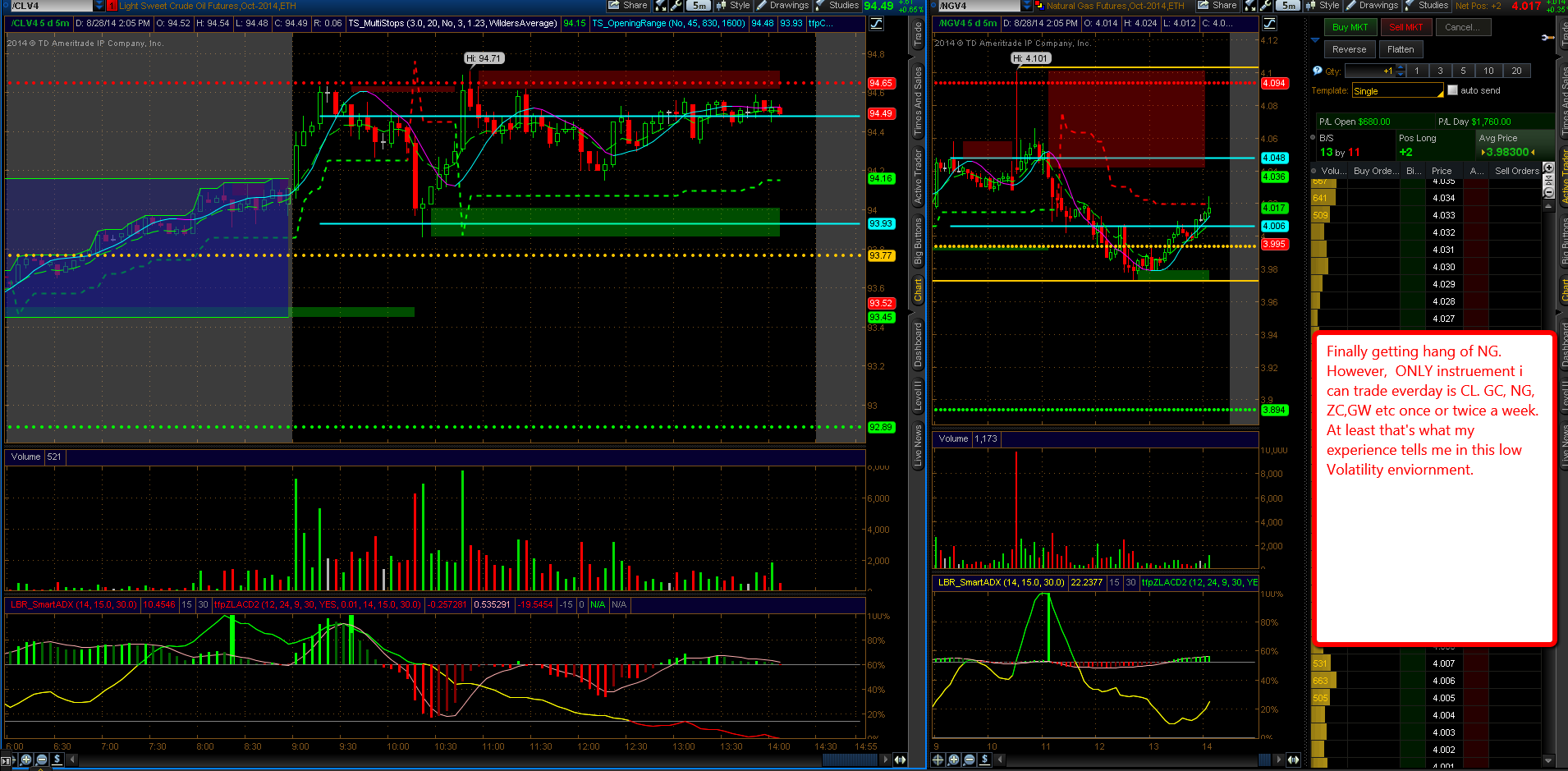Click the zoom-in magnifier below crude oil chart
The width and height of the screenshot is (1568, 771).
(26, 760)
